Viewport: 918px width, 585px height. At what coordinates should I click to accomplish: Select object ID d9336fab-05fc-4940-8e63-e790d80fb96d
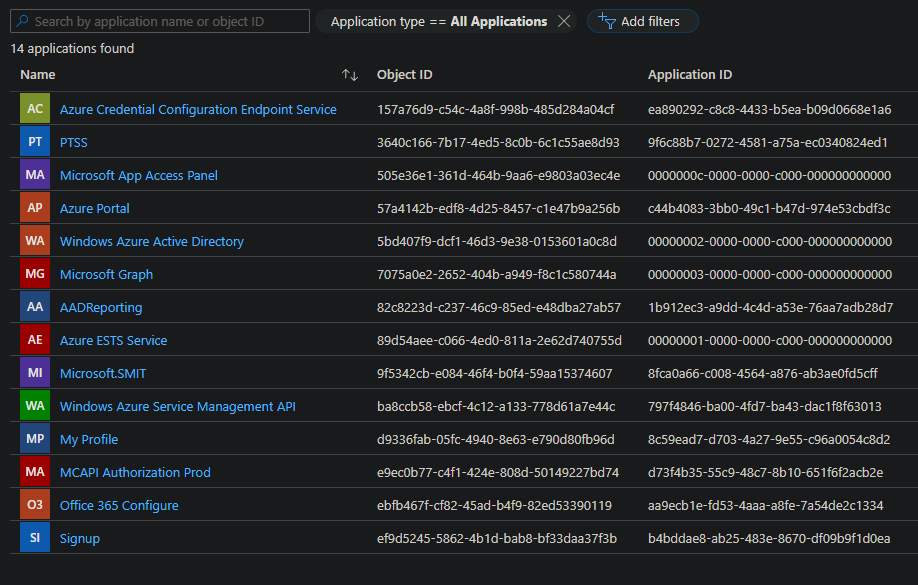pos(495,439)
